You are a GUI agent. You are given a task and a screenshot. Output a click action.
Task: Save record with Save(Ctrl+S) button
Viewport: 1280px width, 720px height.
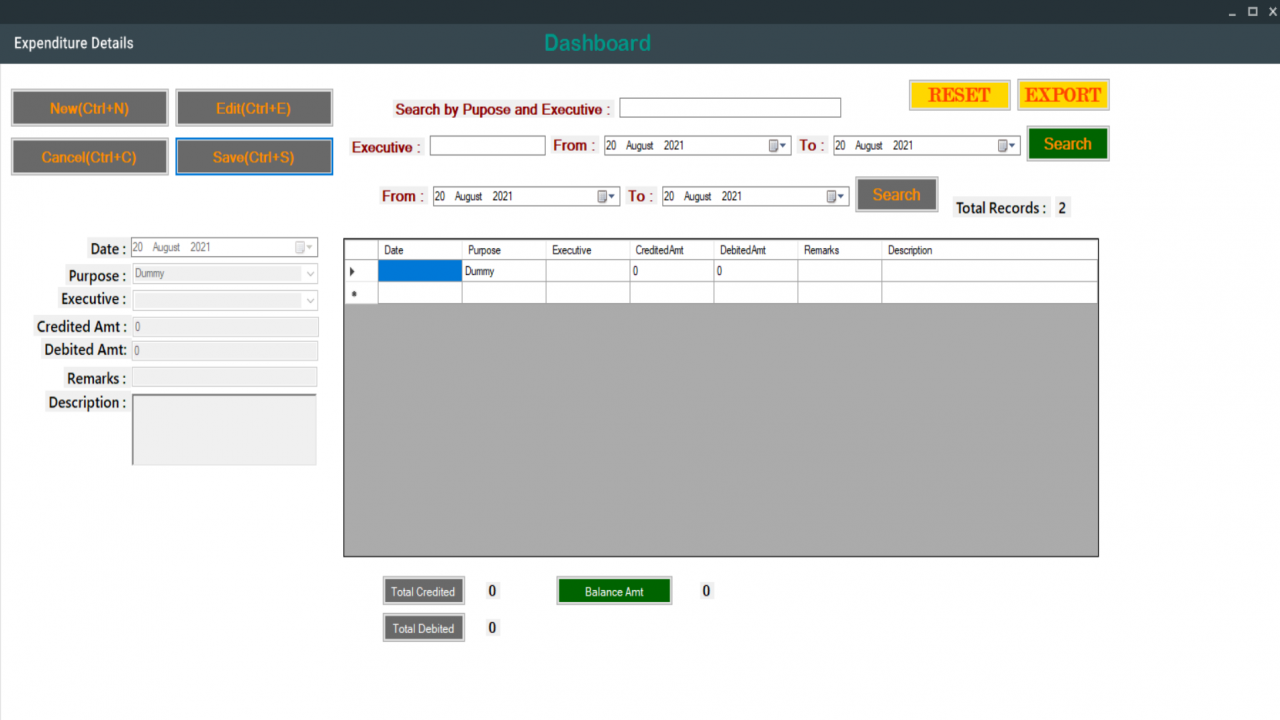(254, 157)
